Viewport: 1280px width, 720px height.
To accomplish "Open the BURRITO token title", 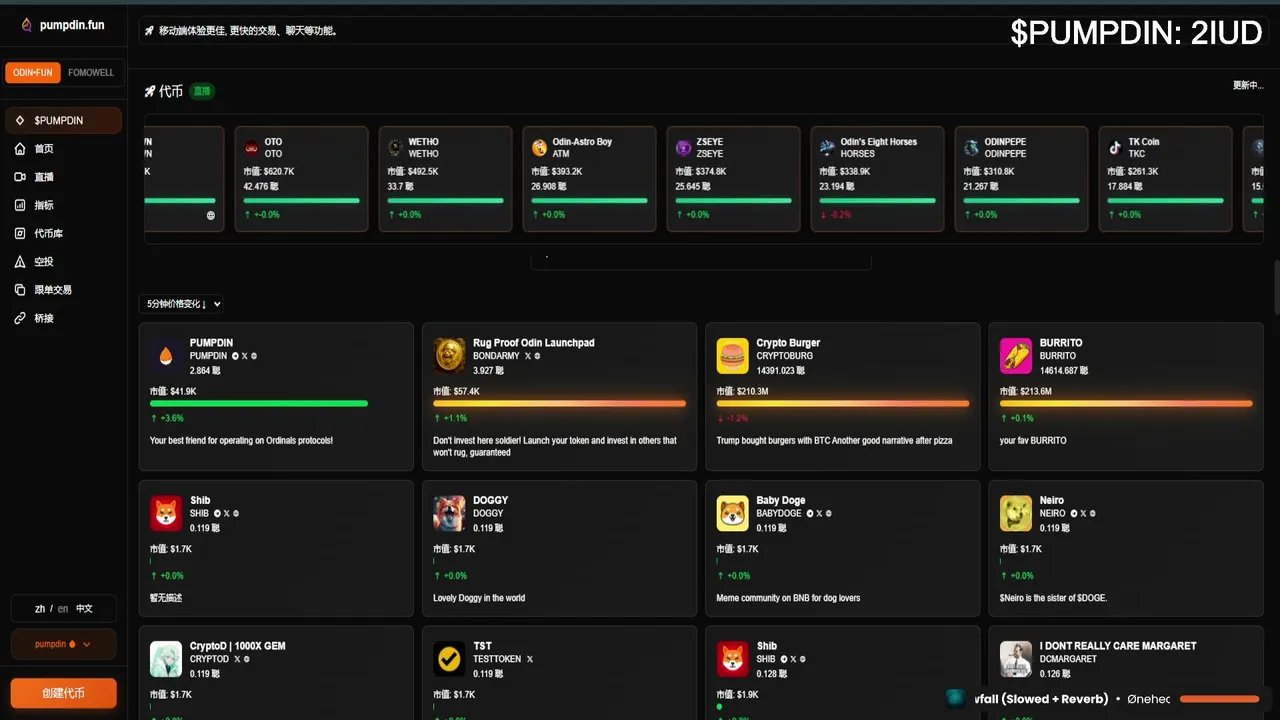I will coord(1061,343).
